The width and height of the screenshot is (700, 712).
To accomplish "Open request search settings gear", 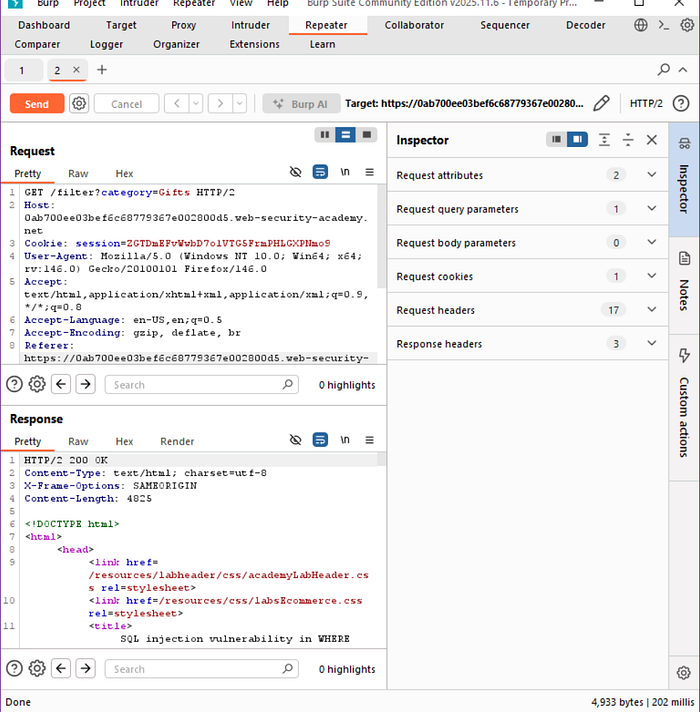I will click(37, 384).
